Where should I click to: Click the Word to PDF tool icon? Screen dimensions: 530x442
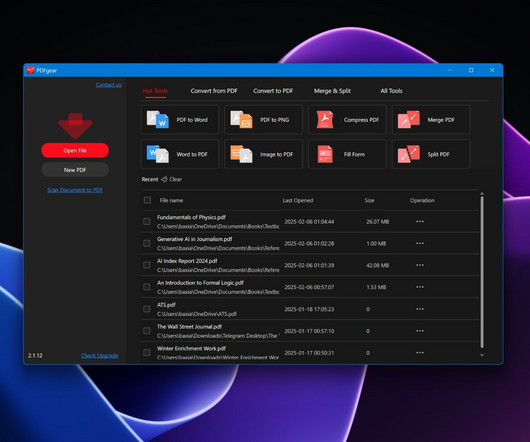(158, 154)
